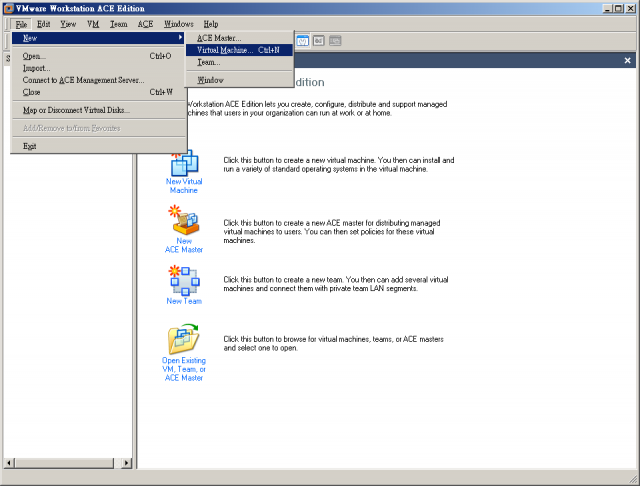Viewport: 640px width, 486px height.
Task: Click sidebar scrollbar right arrow
Action: coord(127,463)
